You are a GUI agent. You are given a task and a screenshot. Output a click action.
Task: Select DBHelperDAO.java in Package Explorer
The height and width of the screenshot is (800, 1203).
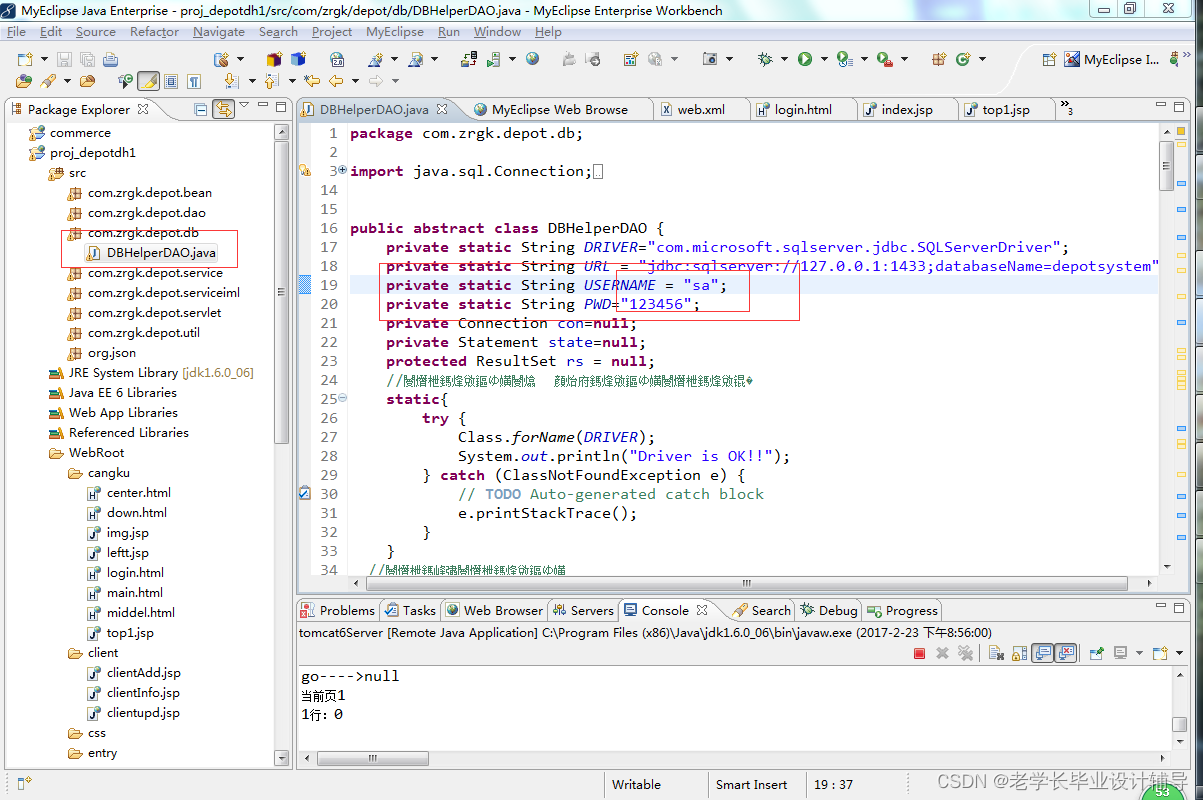coord(160,253)
